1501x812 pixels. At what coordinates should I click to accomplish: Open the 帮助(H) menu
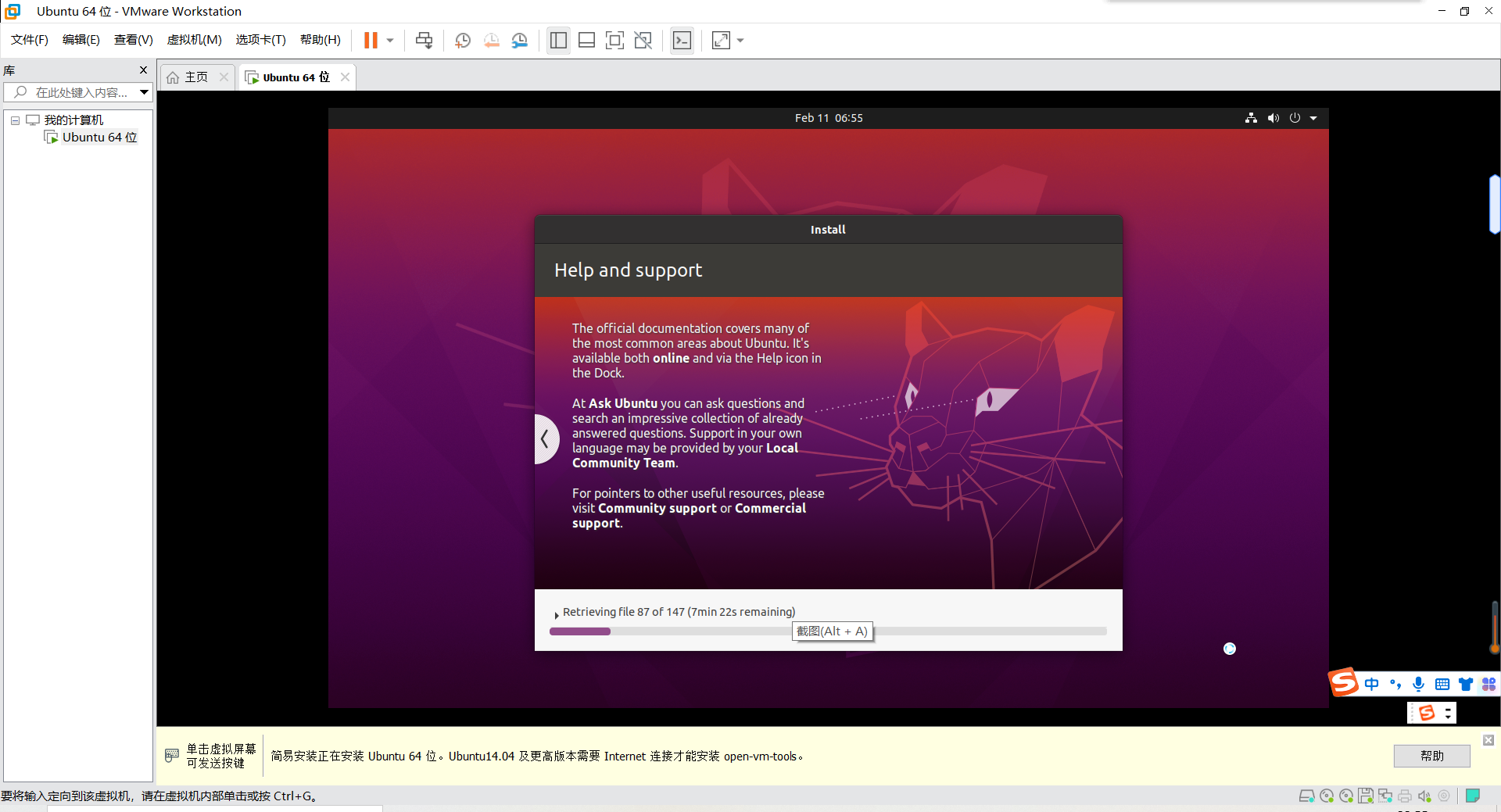point(321,40)
